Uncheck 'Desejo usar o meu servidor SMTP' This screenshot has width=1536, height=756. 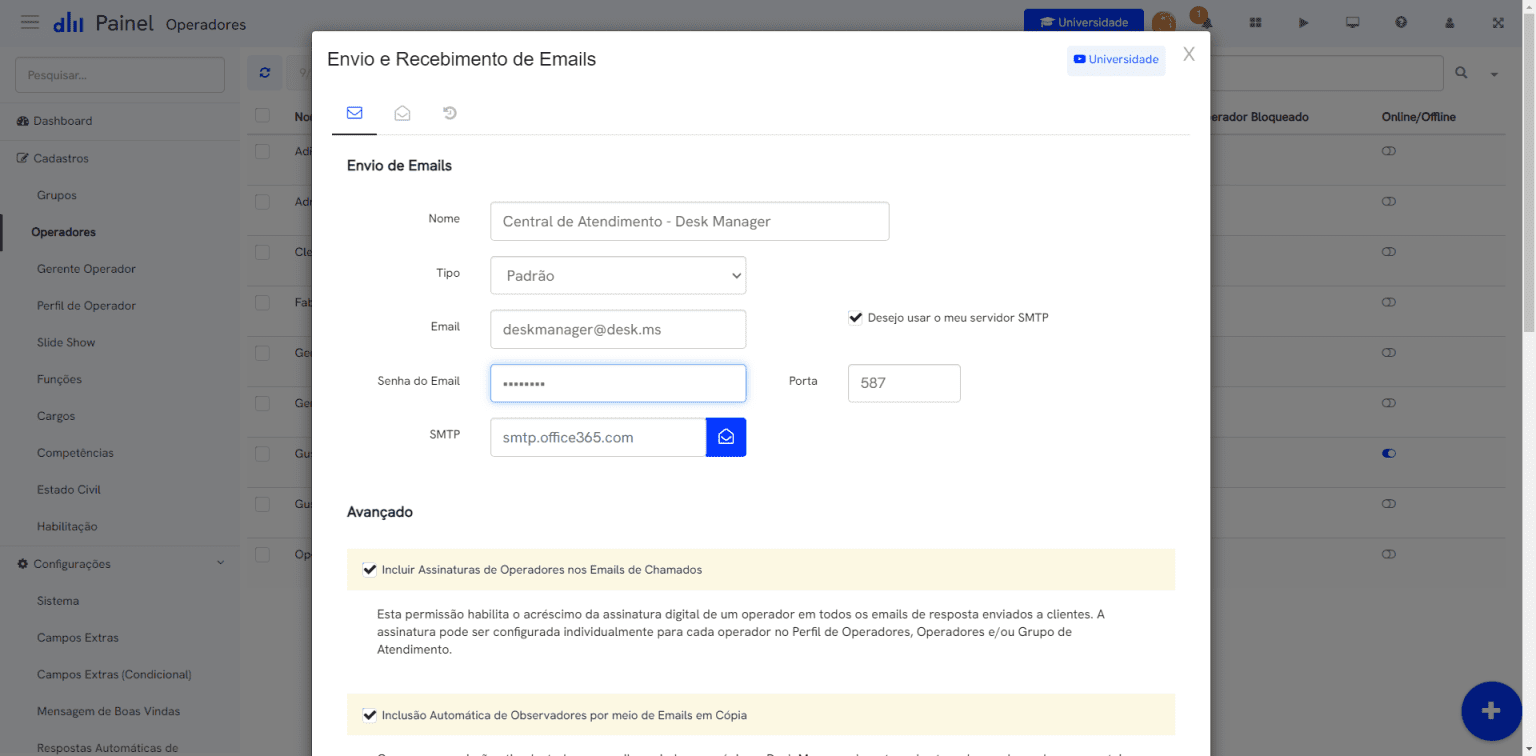[x=855, y=318]
